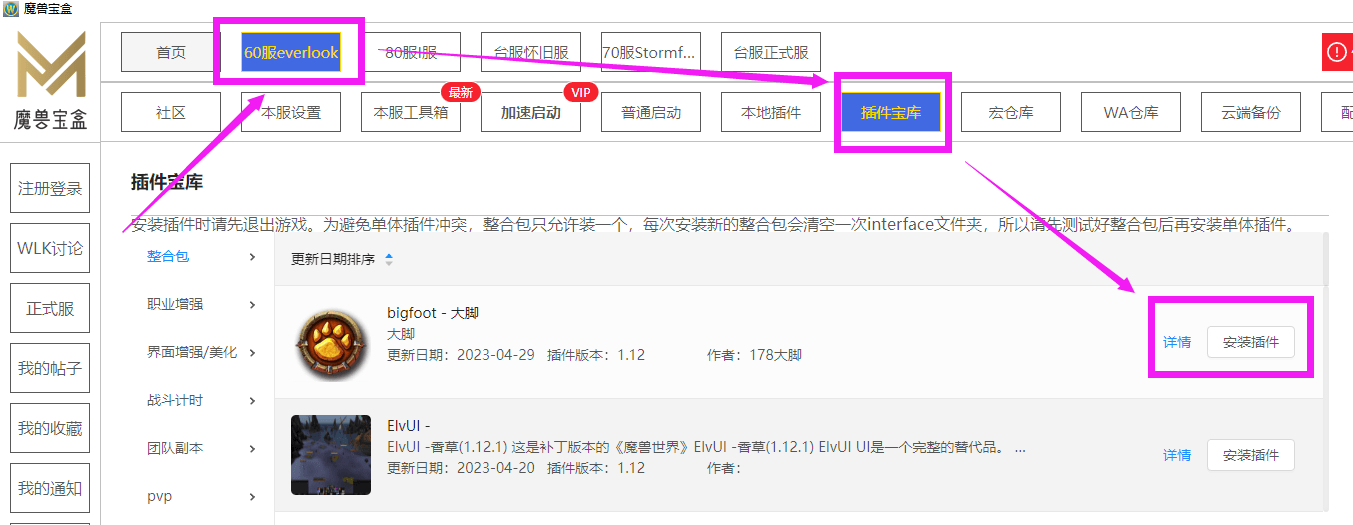Expand the 战斗计时 category
The width and height of the screenshot is (1353, 525).
pyautogui.click(x=201, y=400)
